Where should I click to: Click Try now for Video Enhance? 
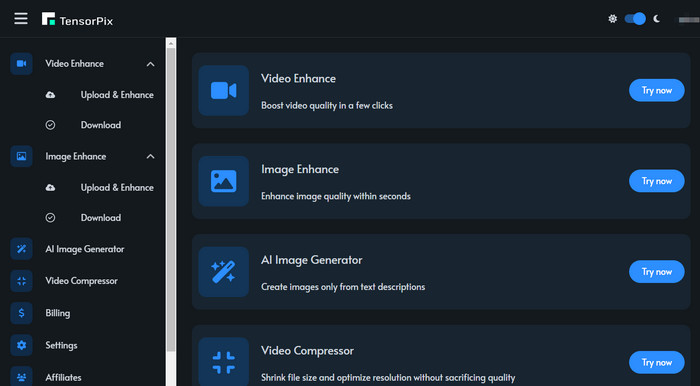(x=657, y=90)
